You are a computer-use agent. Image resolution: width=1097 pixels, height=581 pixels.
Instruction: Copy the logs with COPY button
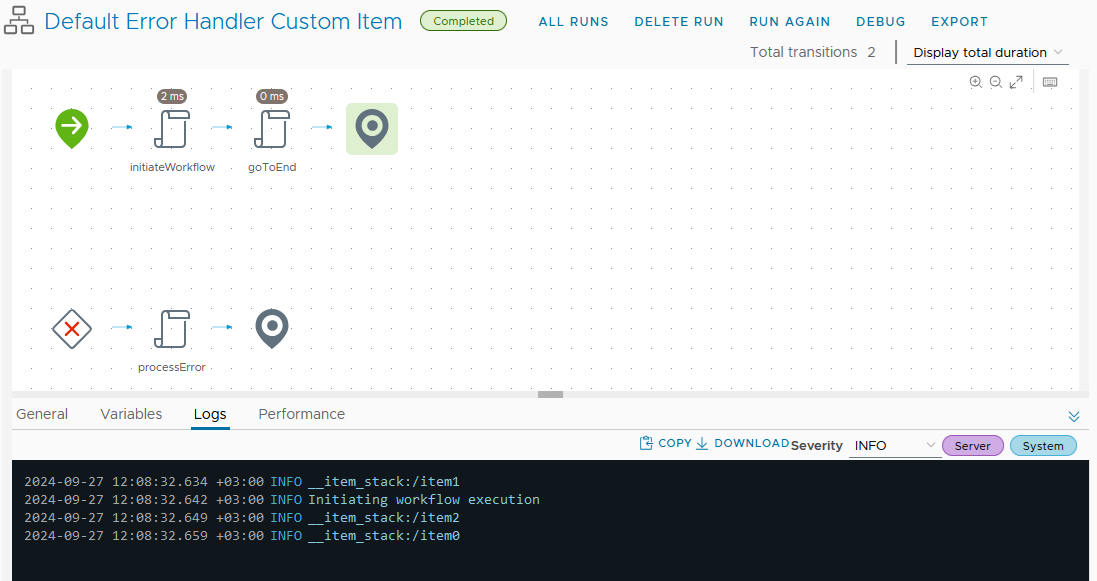(x=665, y=443)
